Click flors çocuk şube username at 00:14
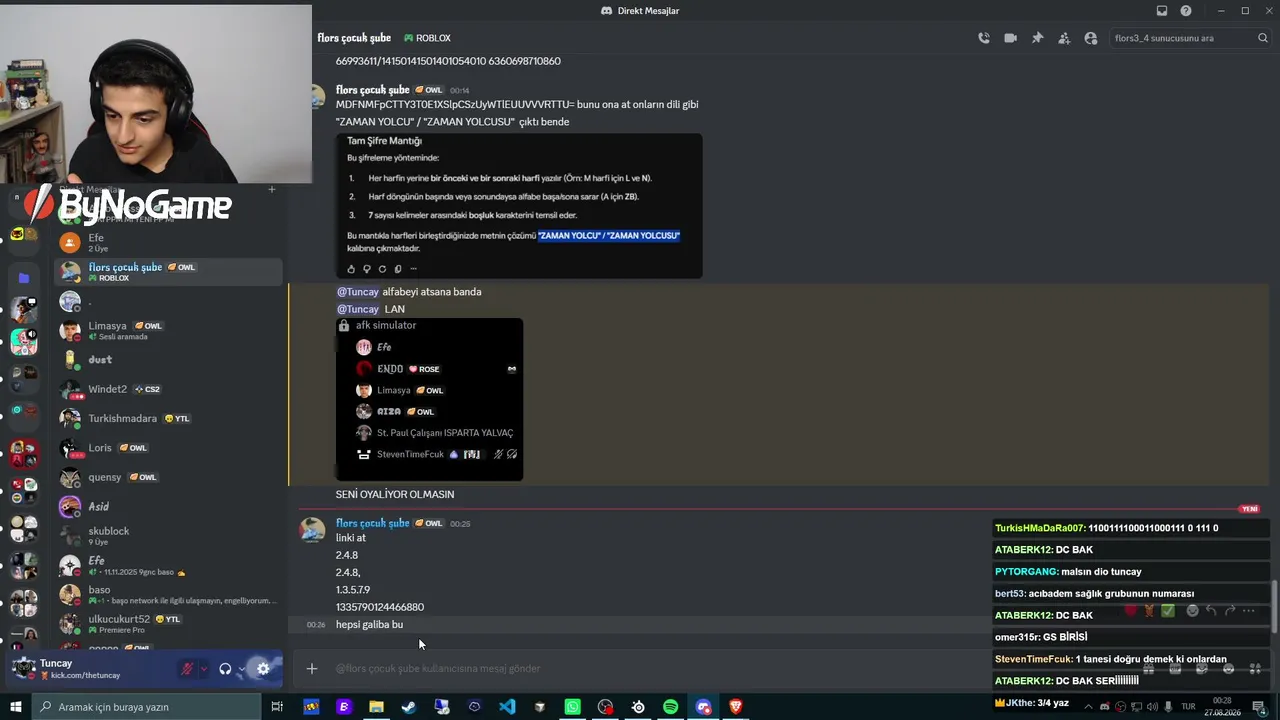This screenshot has height=720, width=1280. (x=373, y=90)
